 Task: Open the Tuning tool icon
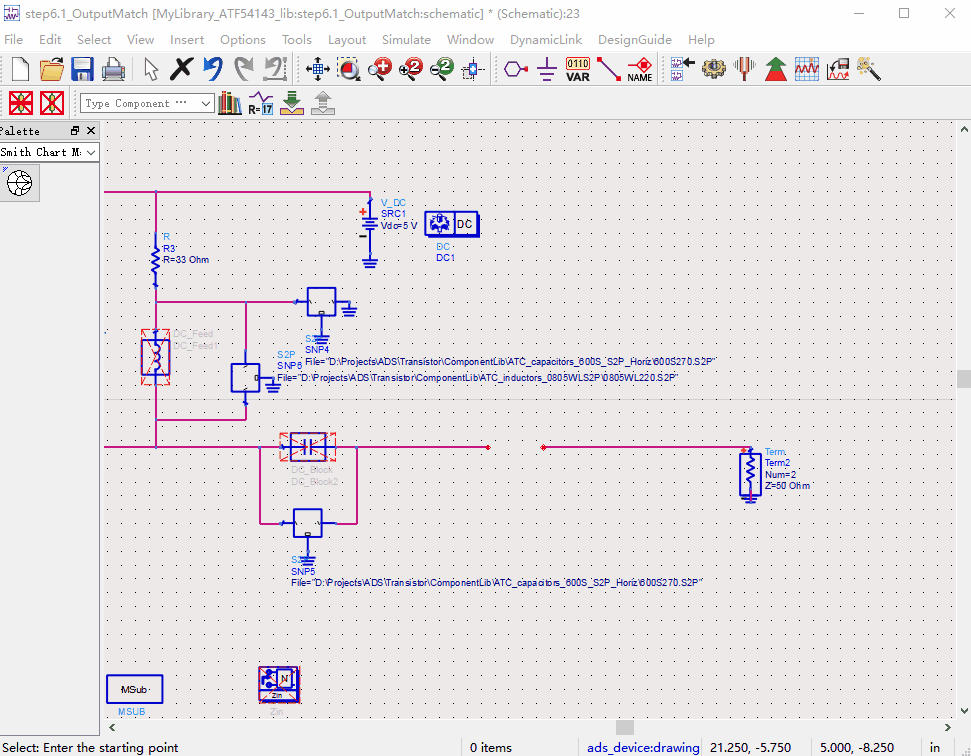tap(743, 68)
